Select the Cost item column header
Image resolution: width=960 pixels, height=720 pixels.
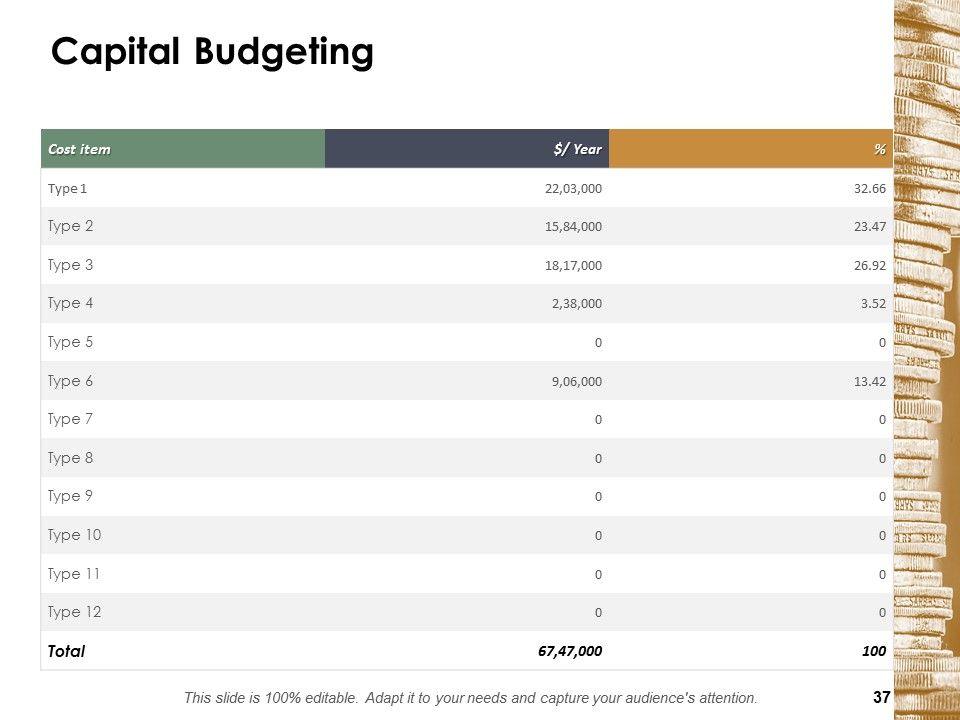[x=79, y=149]
